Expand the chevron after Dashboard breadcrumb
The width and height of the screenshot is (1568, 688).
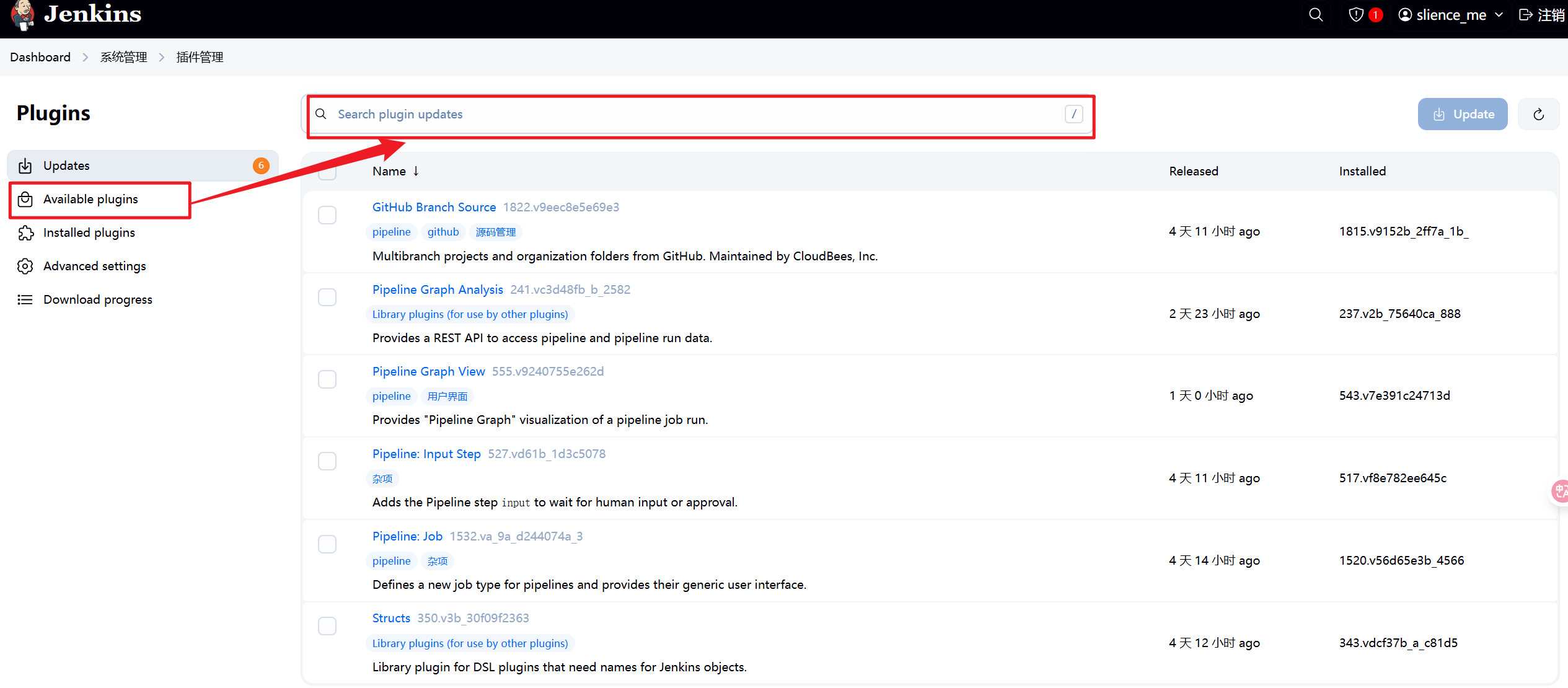pos(86,57)
